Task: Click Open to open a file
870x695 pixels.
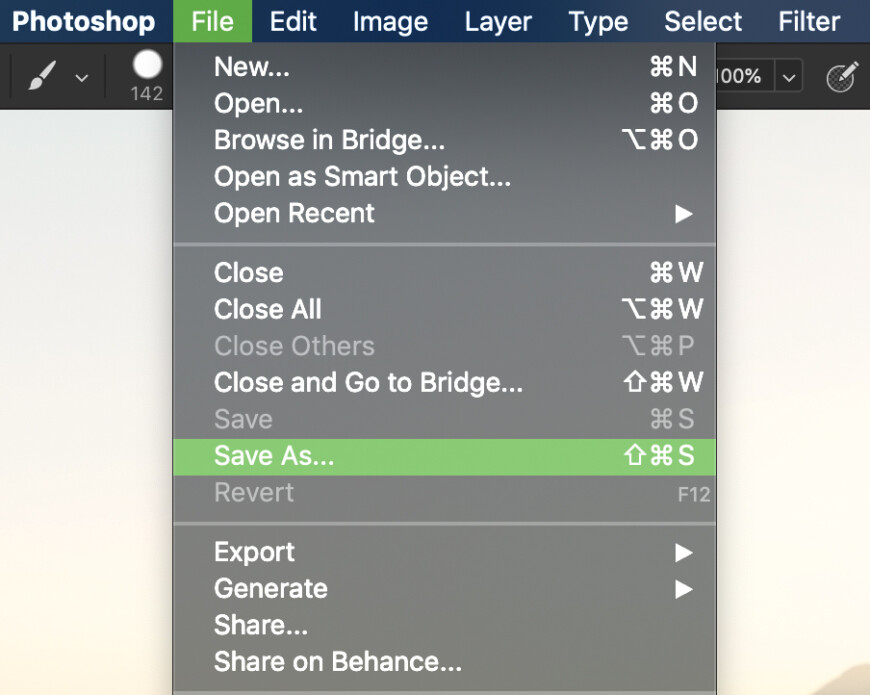Action: [258, 103]
